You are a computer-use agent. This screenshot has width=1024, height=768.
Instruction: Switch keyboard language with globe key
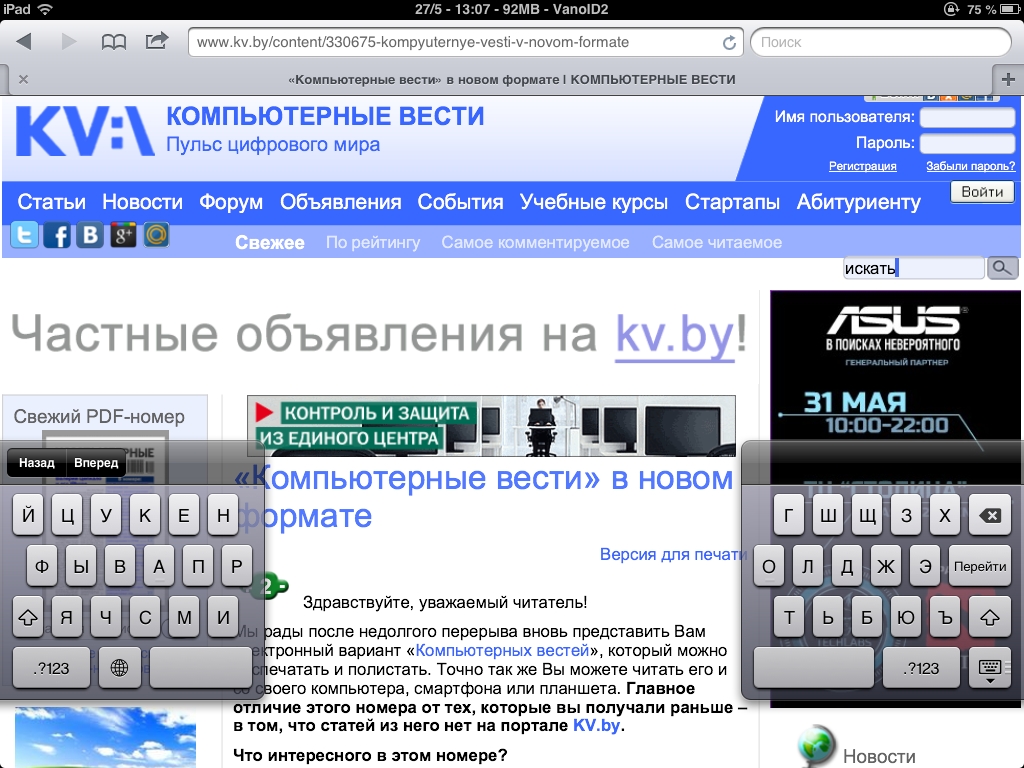tap(120, 668)
